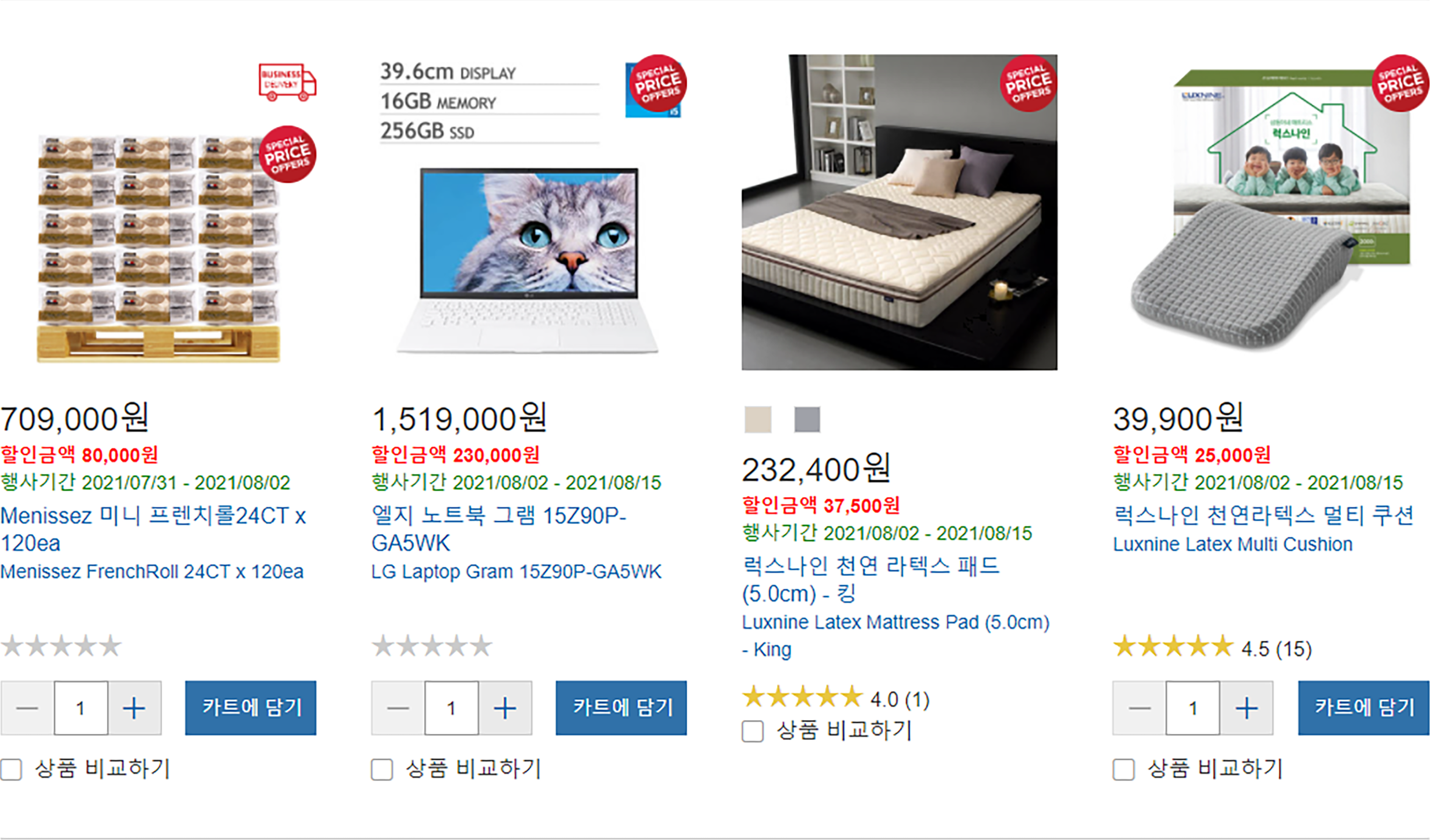The height and width of the screenshot is (840, 1430).
Task: Select the beige color swatch for mattress pad
Action: 758,420
